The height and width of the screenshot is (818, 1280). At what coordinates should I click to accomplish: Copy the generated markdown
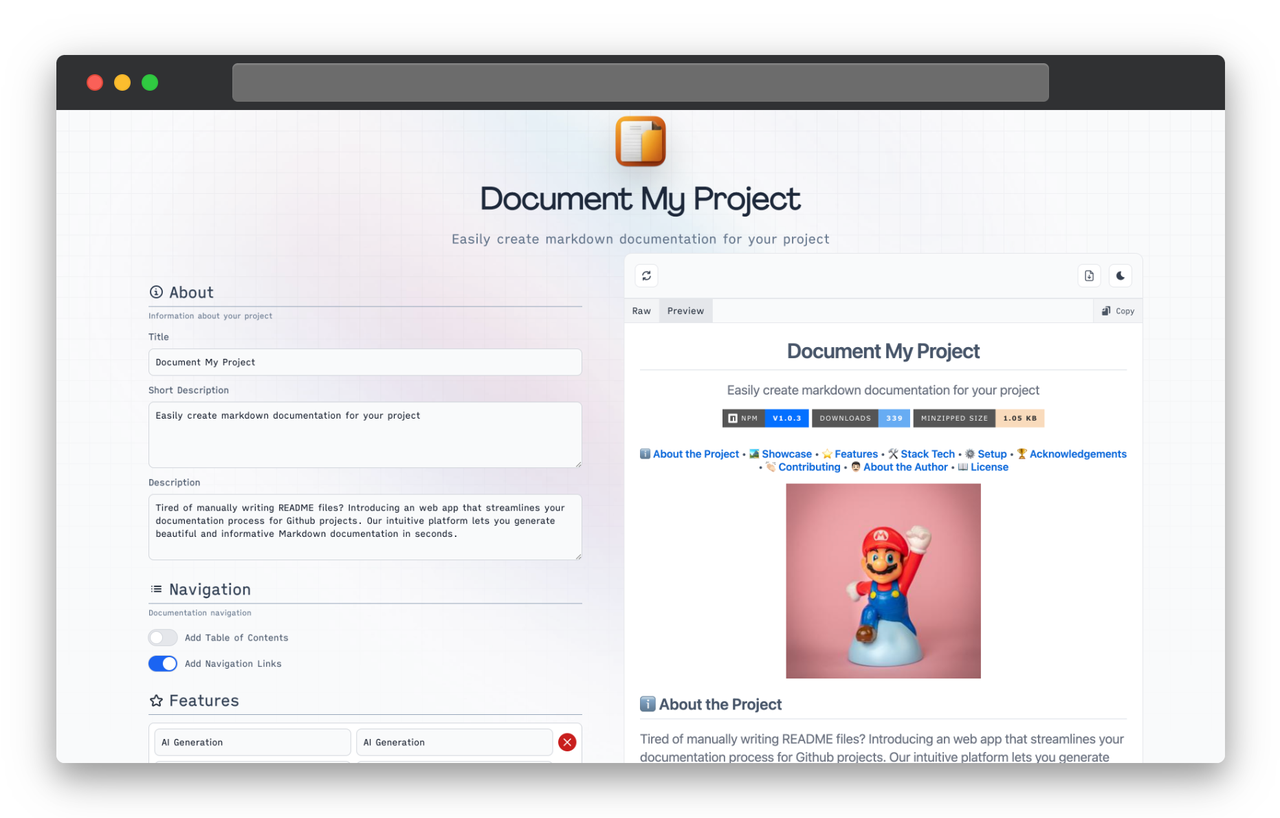tap(1116, 310)
